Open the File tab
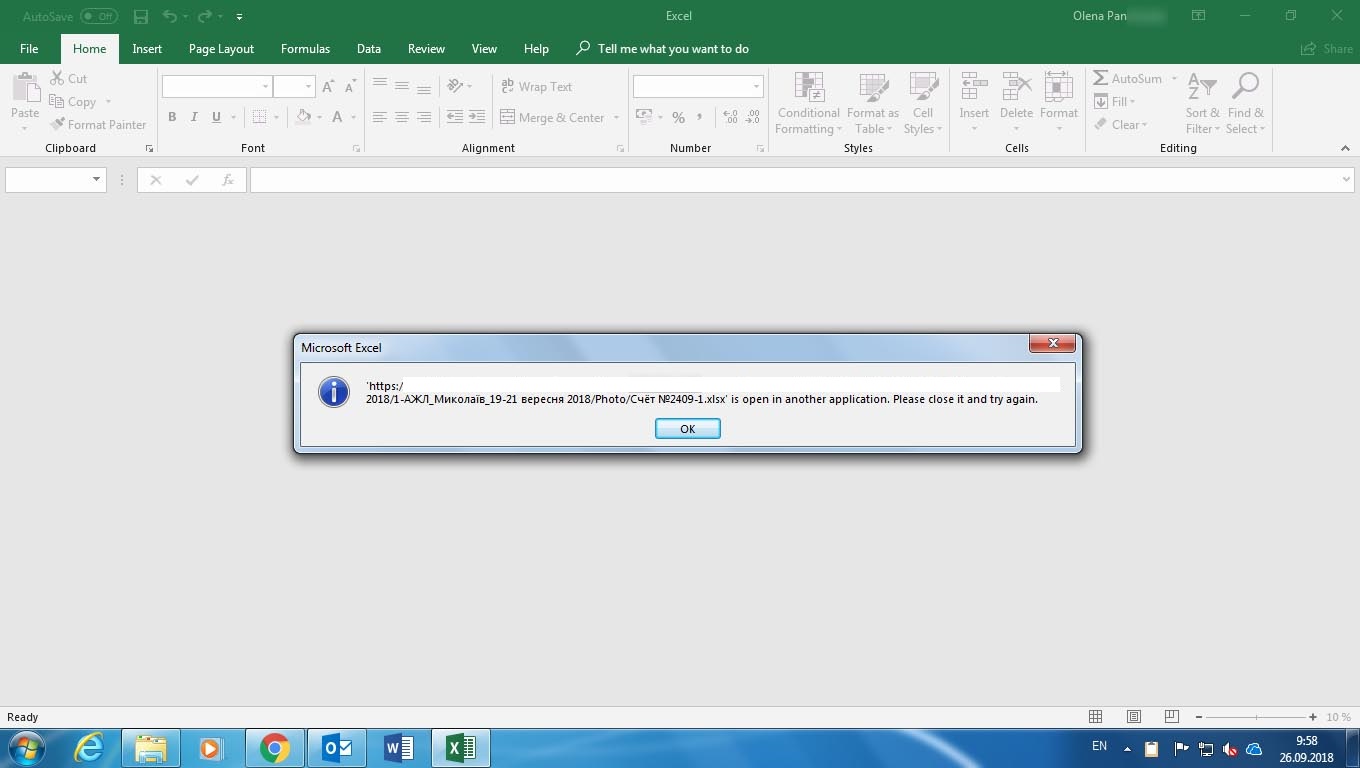The height and width of the screenshot is (768, 1360). point(29,48)
